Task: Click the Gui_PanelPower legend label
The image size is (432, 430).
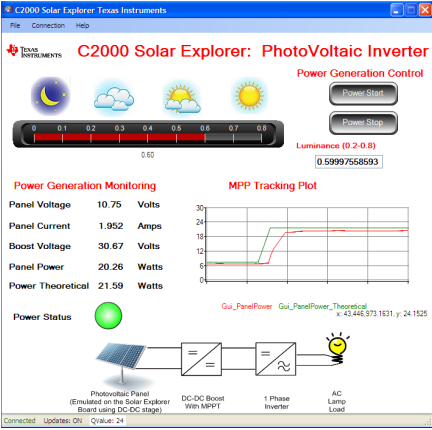Action: pyautogui.click(x=247, y=306)
